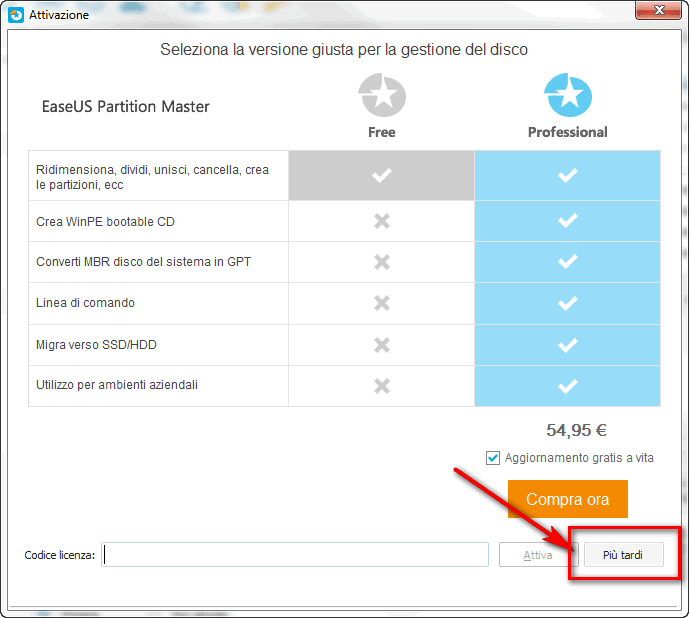This screenshot has height=618, width=689.
Task: Click Free X mark for Migra verso SSD/HDD
Action: pyautogui.click(x=382, y=345)
